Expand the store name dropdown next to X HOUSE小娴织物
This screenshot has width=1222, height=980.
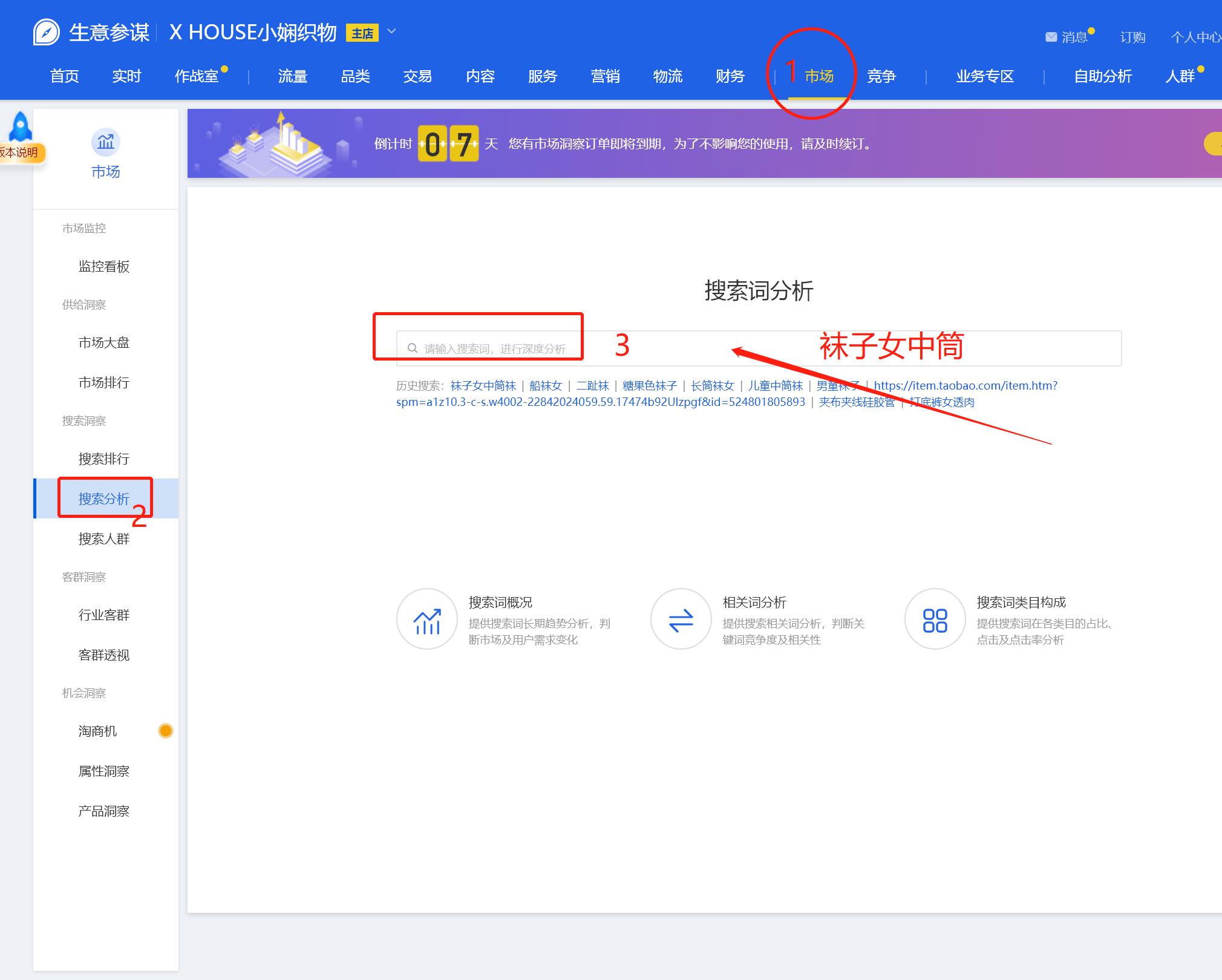(x=391, y=32)
